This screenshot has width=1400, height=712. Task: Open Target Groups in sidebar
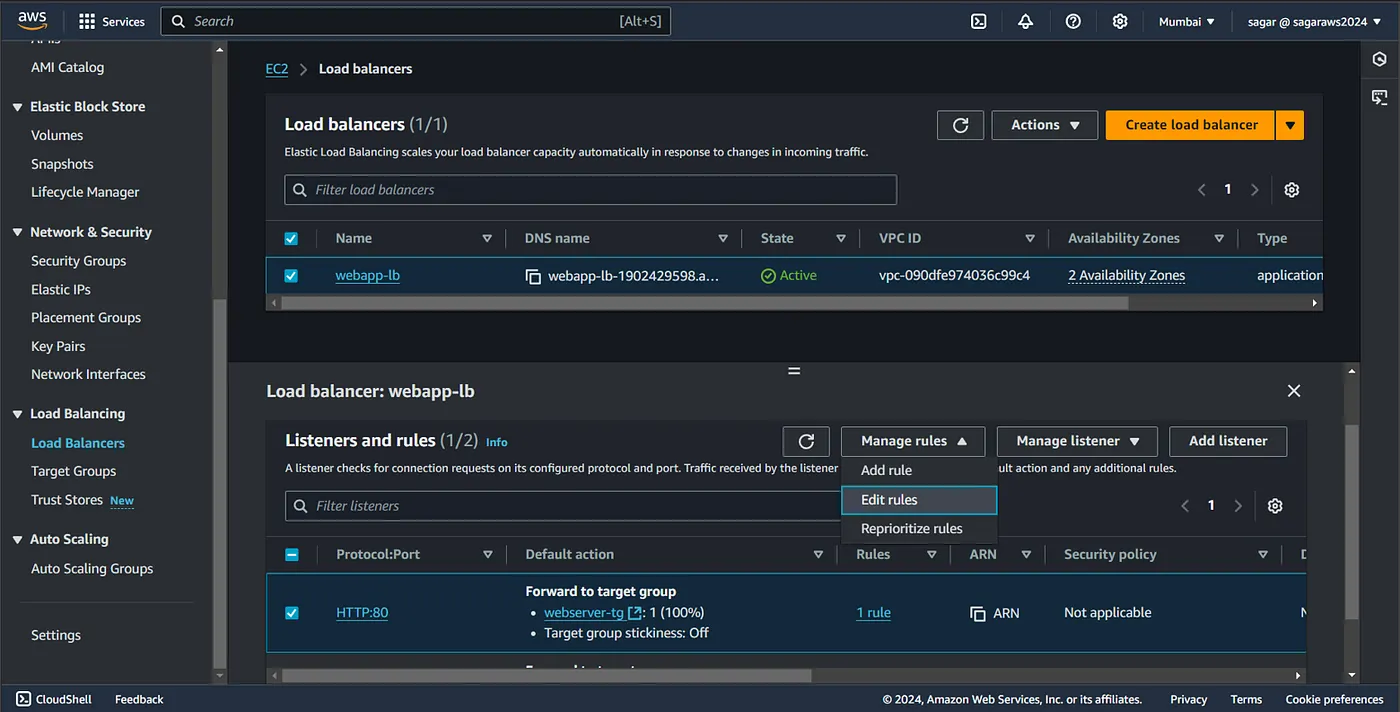click(73, 471)
